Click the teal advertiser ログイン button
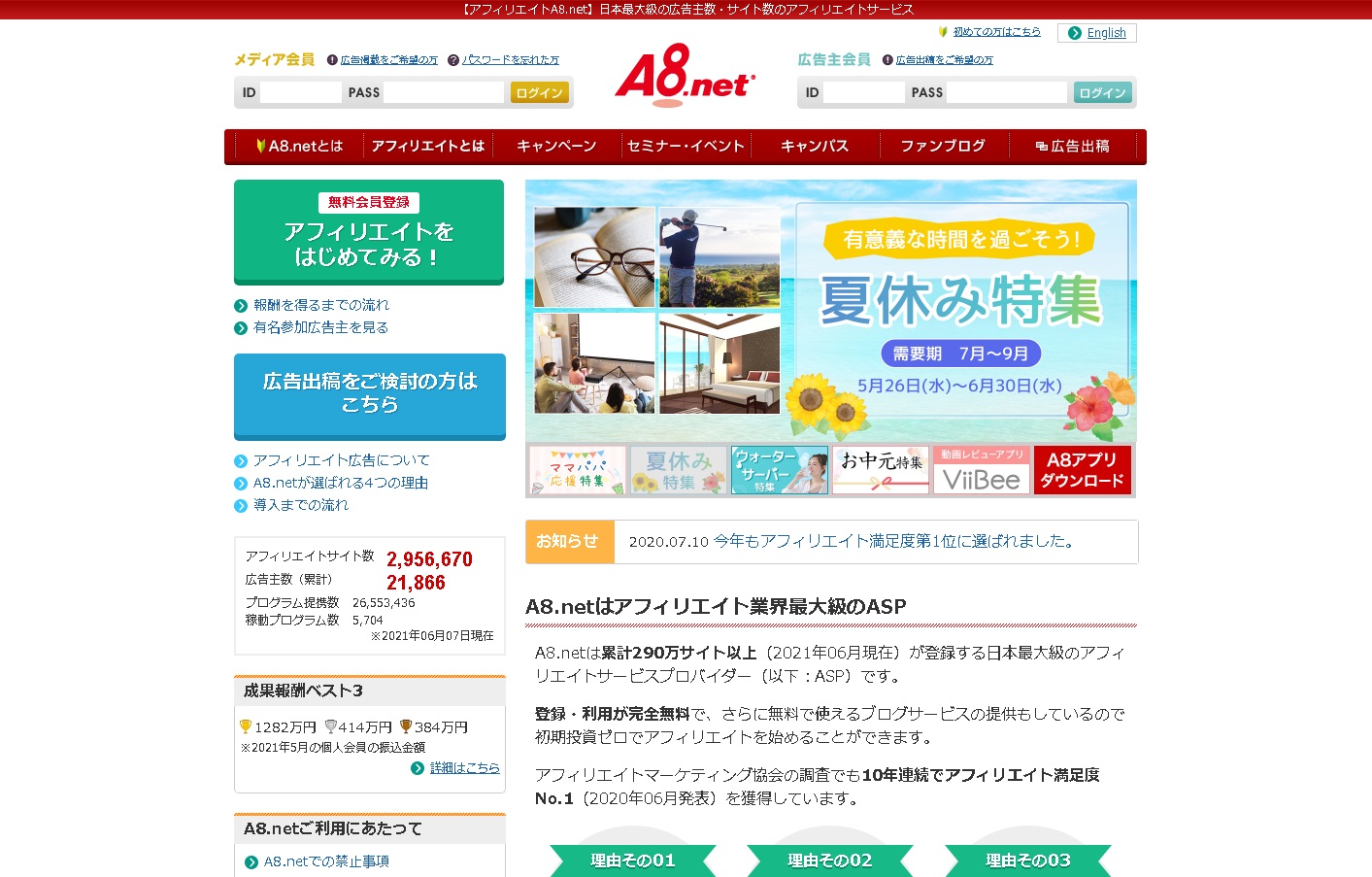The image size is (1372, 877). coord(1102,92)
